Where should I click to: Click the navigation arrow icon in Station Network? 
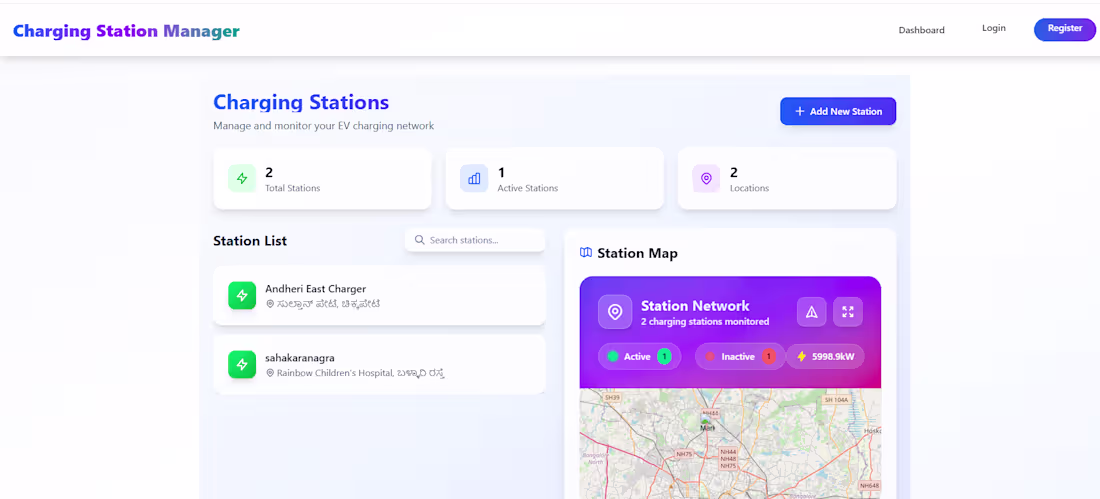tap(812, 312)
